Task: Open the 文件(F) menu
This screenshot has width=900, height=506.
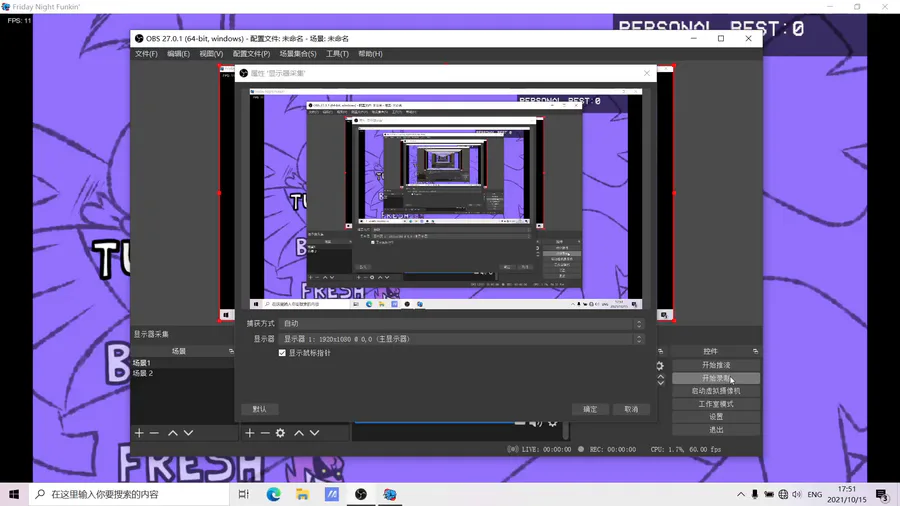Action: click(x=146, y=54)
